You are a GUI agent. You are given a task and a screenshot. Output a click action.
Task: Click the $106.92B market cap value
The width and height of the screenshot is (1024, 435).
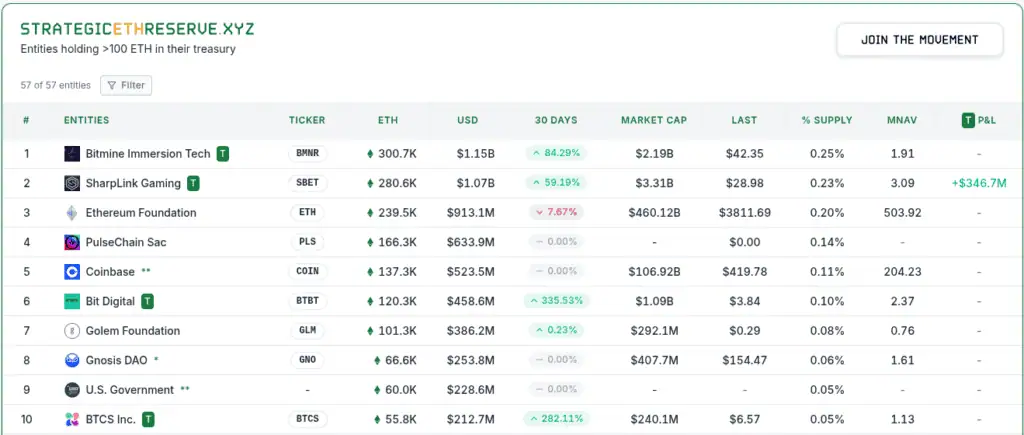pos(654,272)
